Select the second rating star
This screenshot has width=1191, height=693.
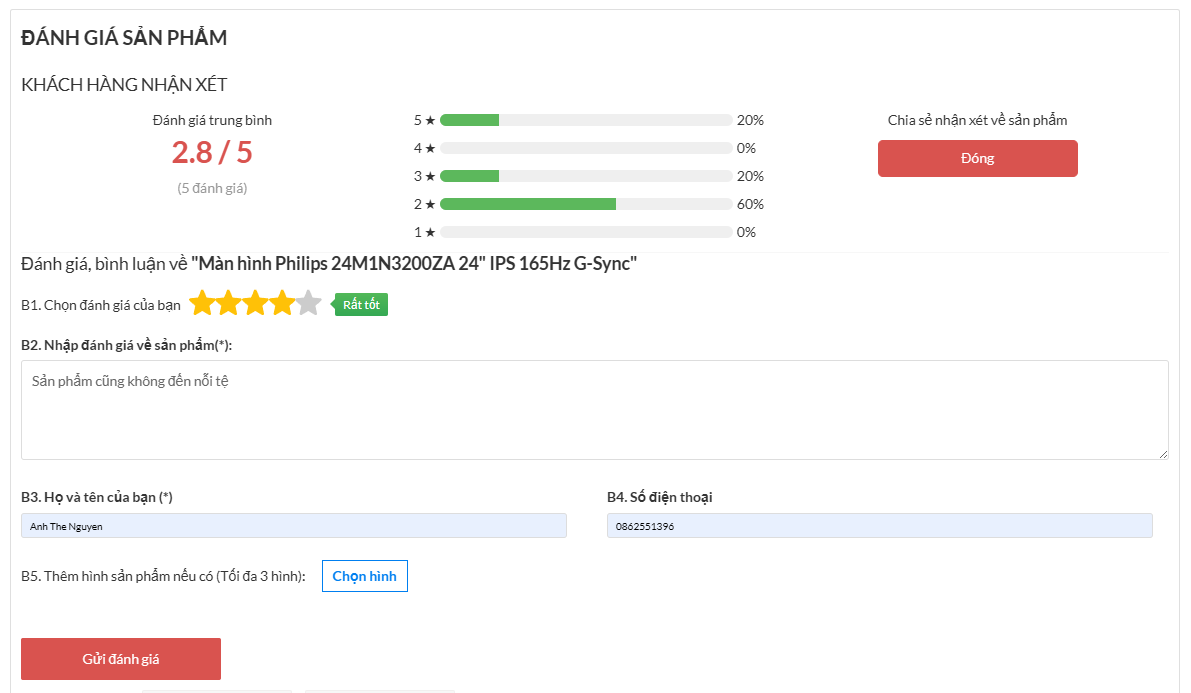[229, 303]
